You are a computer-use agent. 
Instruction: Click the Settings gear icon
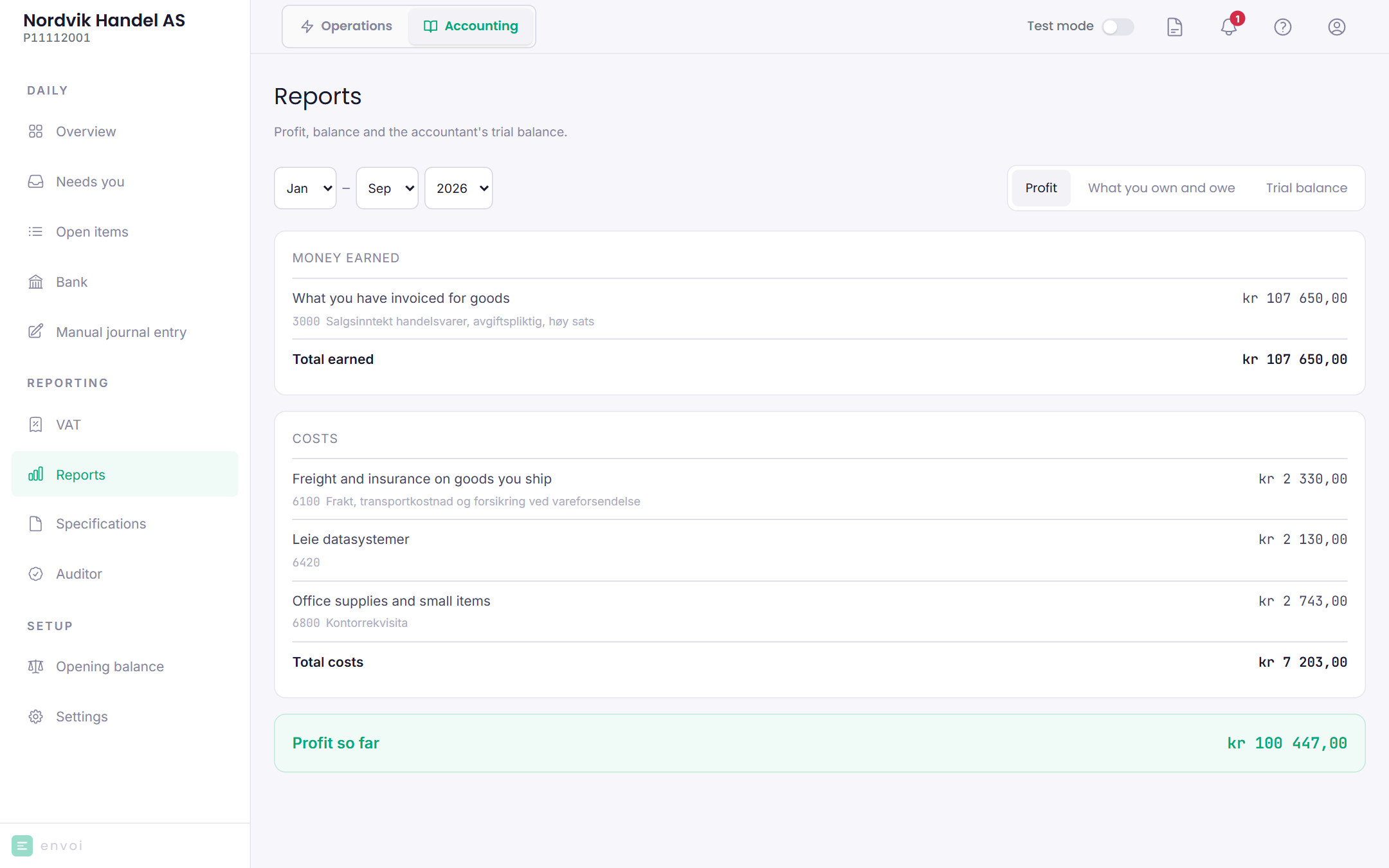click(36, 716)
